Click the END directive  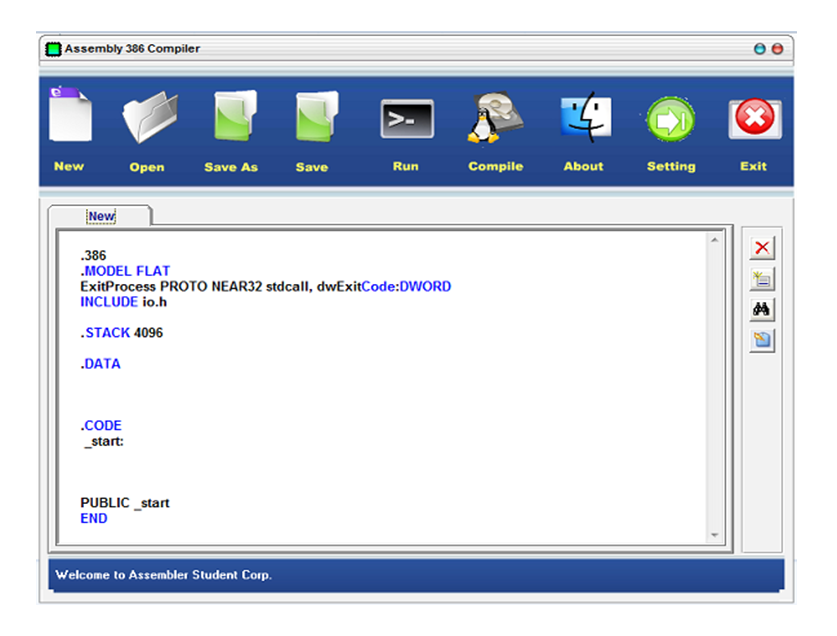point(93,519)
